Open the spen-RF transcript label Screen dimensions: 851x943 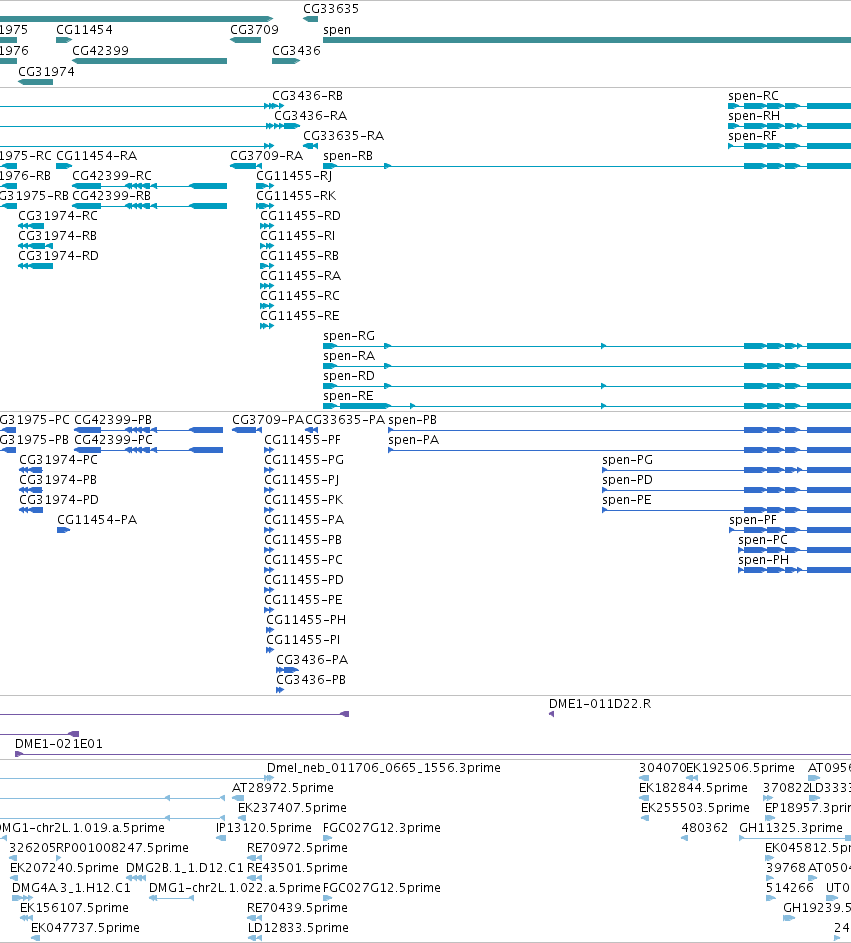tap(752, 137)
